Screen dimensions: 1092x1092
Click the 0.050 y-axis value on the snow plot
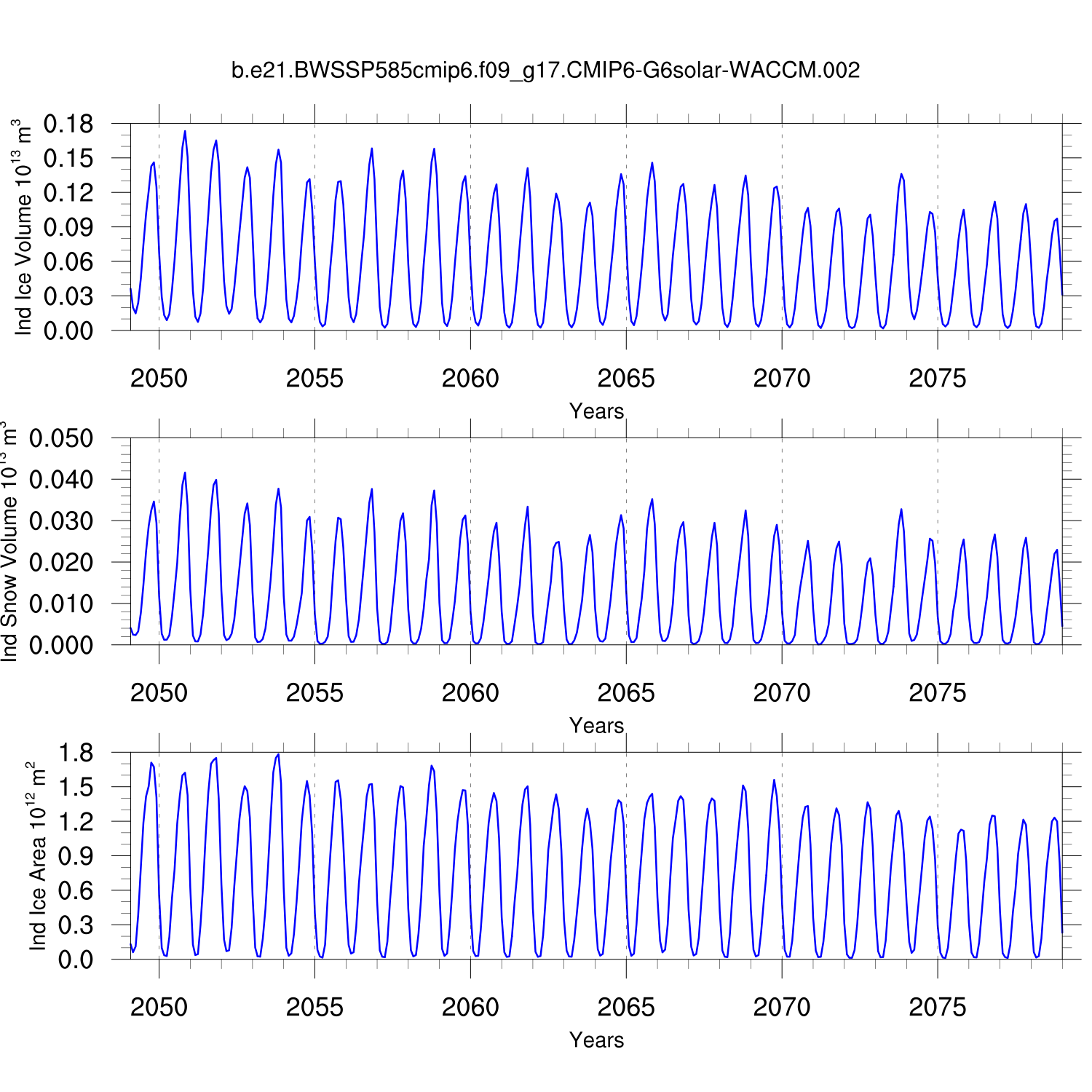(x=61, y=439)
